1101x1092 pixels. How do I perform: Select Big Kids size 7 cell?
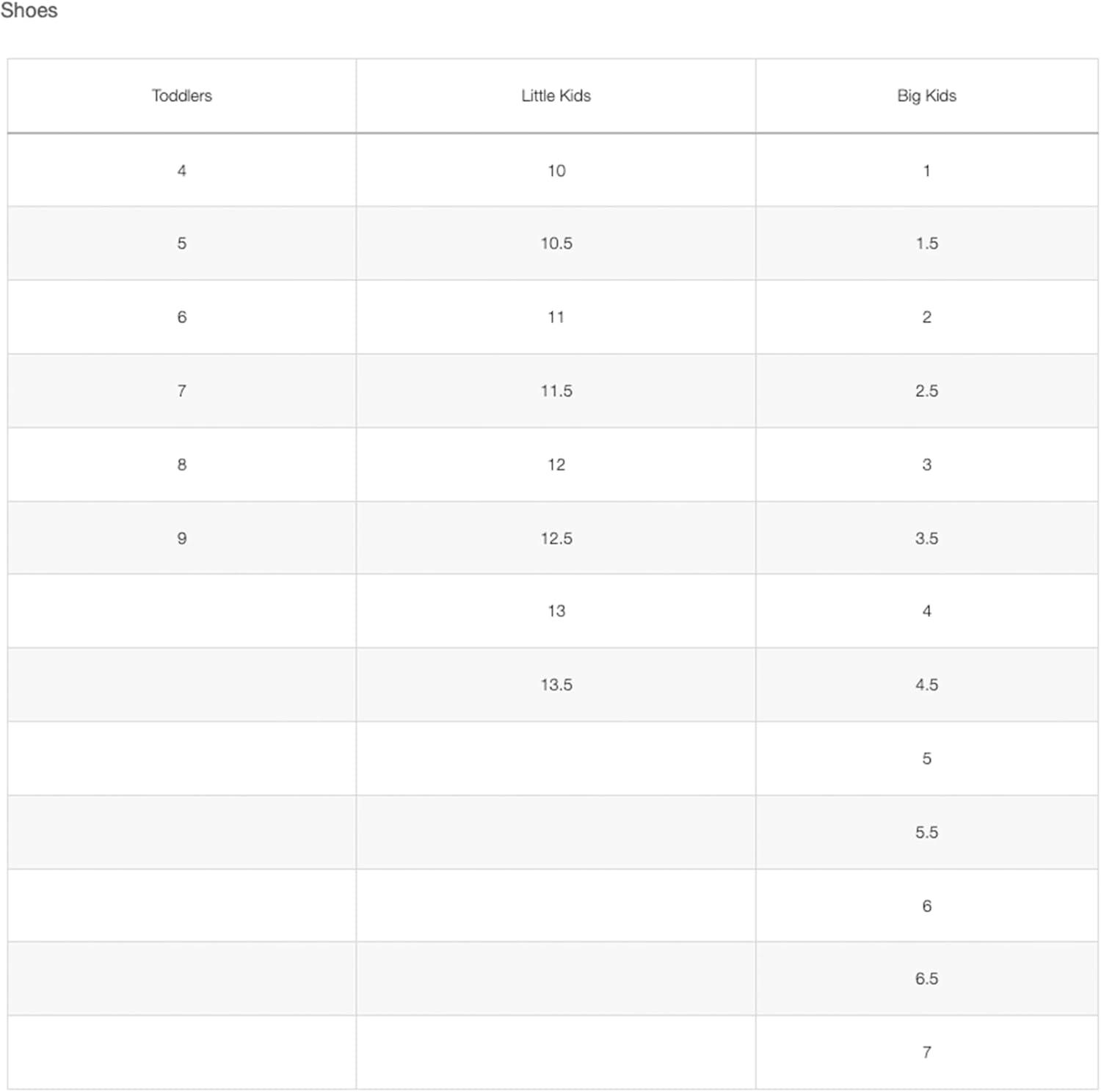point(926,1052)
